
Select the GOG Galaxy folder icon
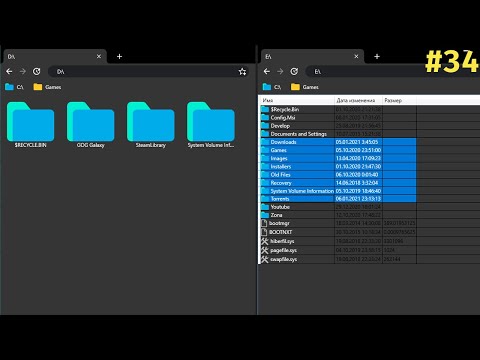pyautogui.click(x=90, y=122)
